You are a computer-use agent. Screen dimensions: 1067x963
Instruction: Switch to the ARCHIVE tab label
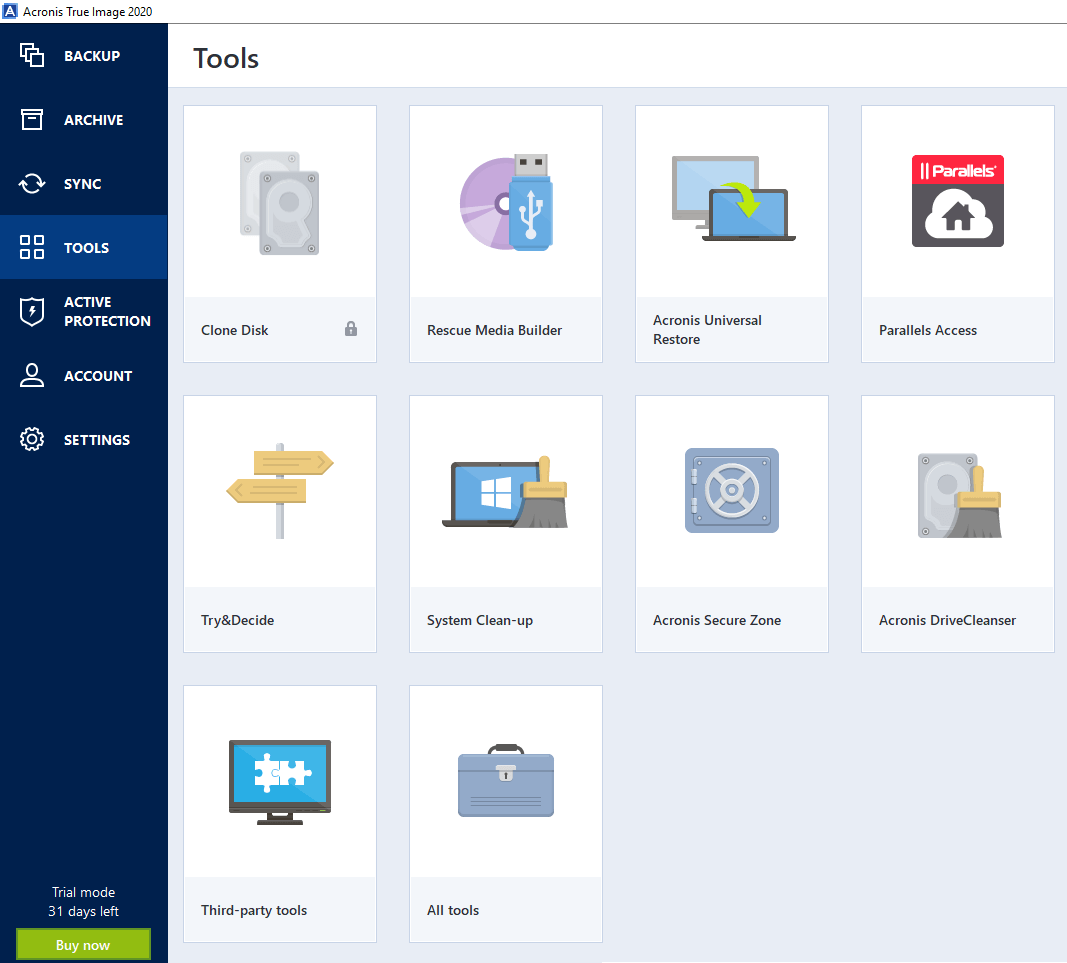(x=93, y=120)
